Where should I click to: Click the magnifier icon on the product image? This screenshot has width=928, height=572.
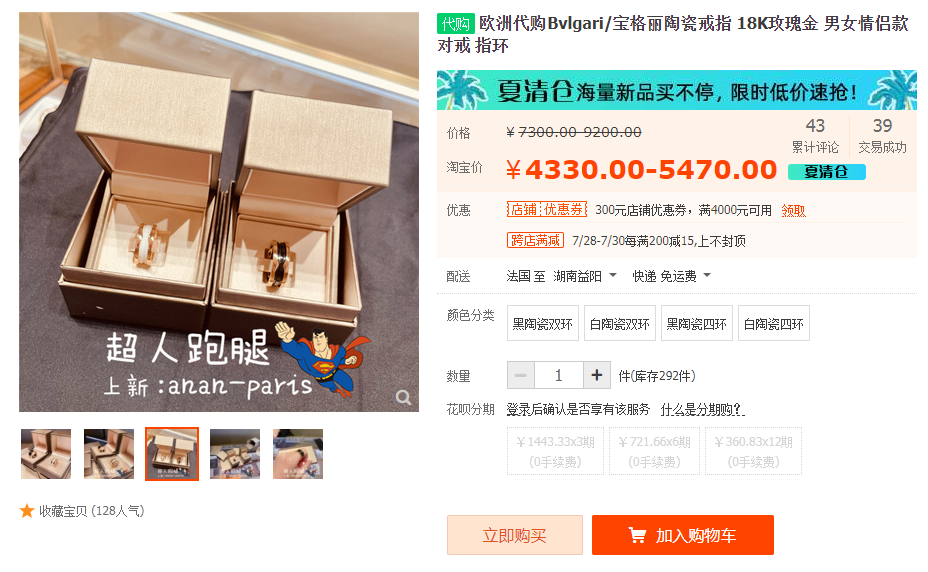[x=403, y=397]
